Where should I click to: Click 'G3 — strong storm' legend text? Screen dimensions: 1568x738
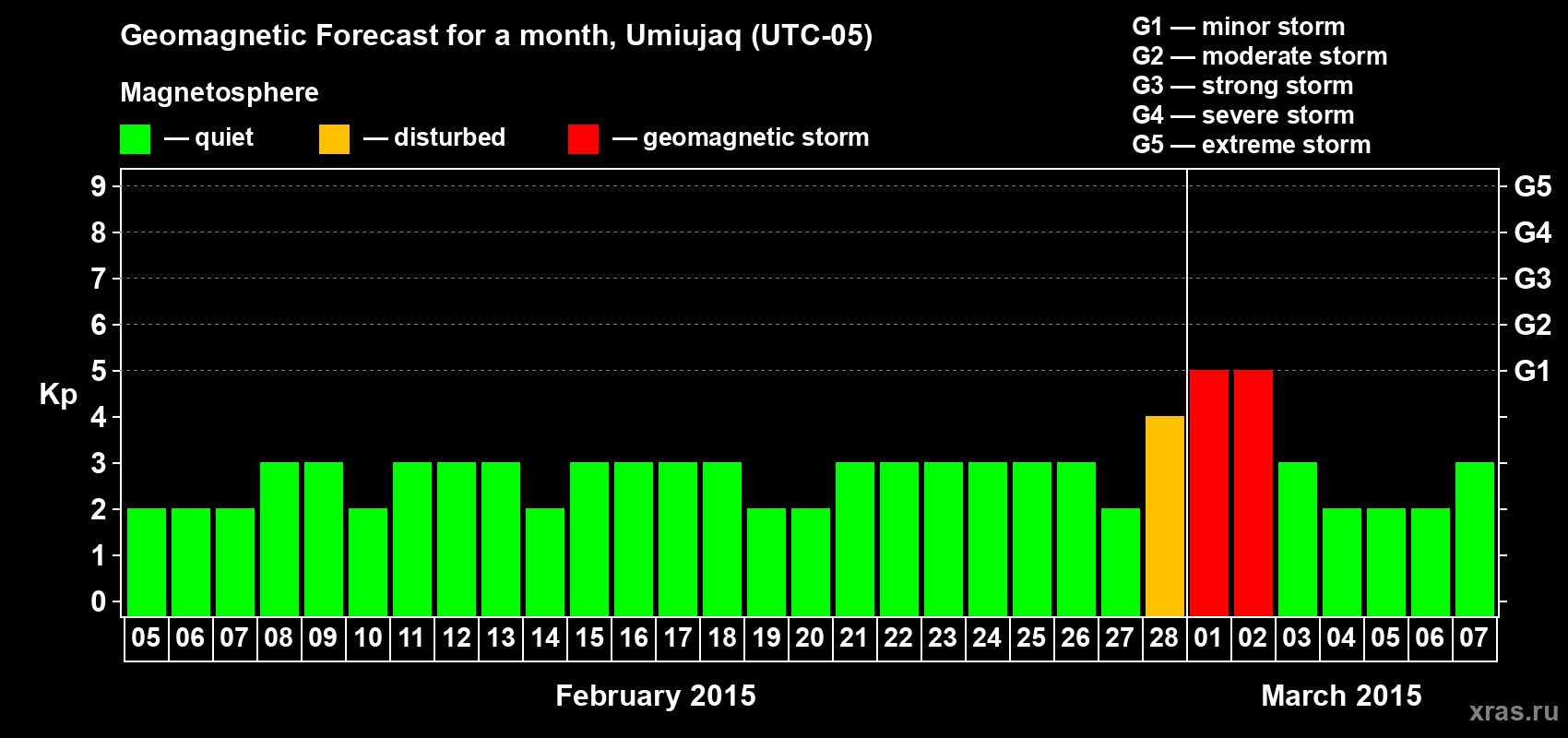click(1242, 86)
